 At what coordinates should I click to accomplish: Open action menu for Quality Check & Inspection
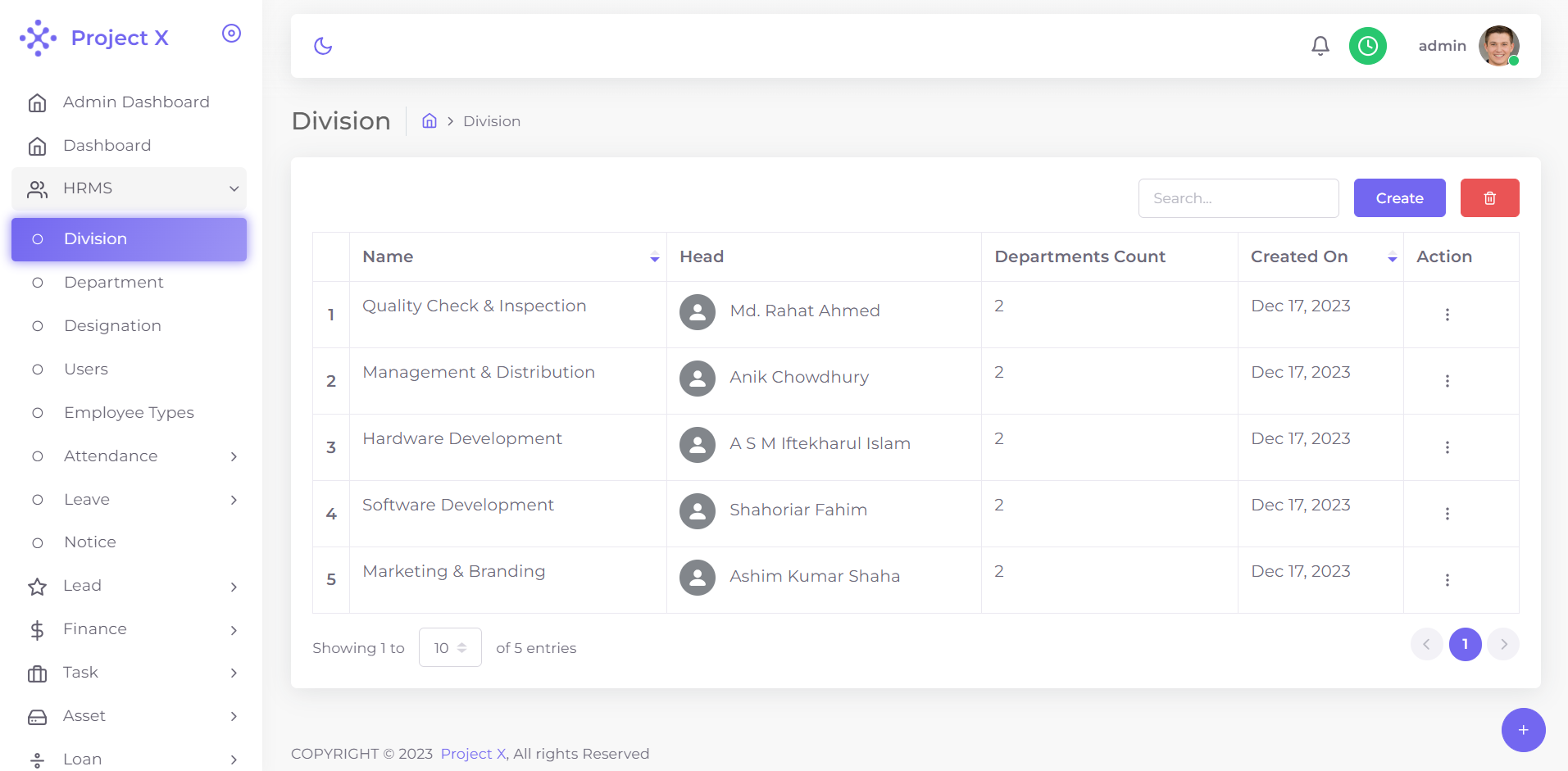point(1448,315)
